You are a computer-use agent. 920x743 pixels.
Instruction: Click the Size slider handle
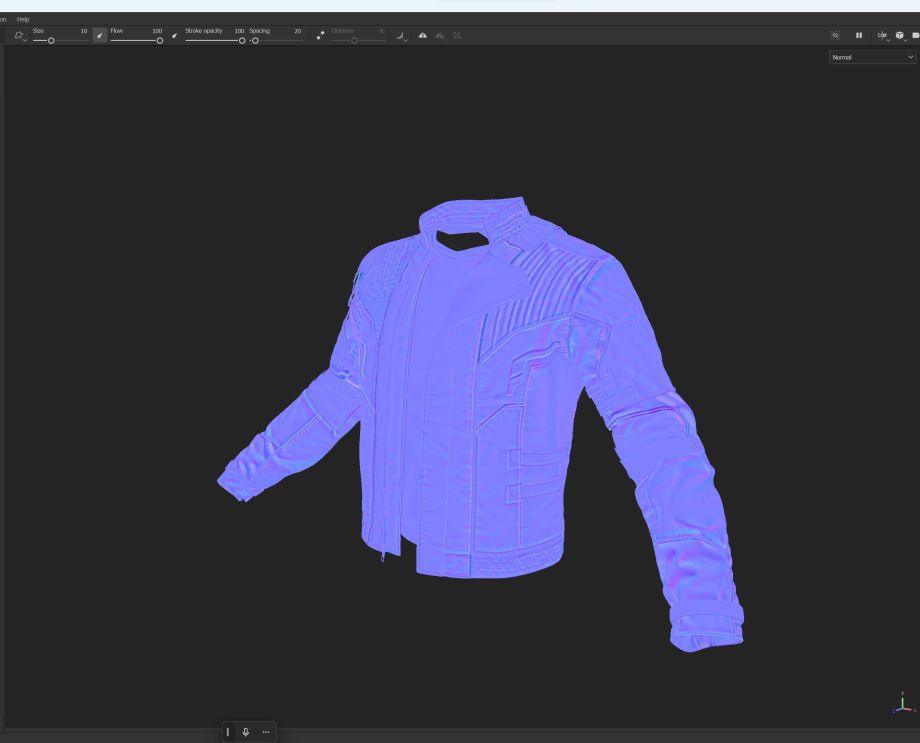[x=52, y=40]
